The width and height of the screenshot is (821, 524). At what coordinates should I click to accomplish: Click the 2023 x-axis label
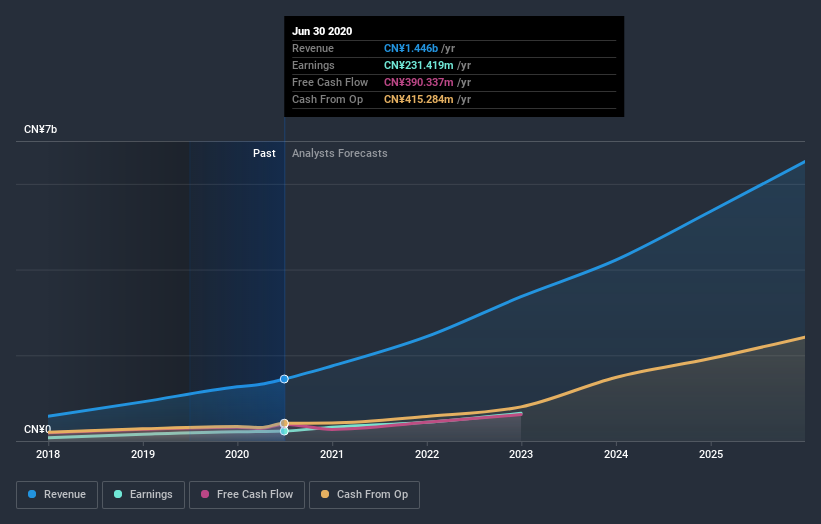(x=521, y=454)
